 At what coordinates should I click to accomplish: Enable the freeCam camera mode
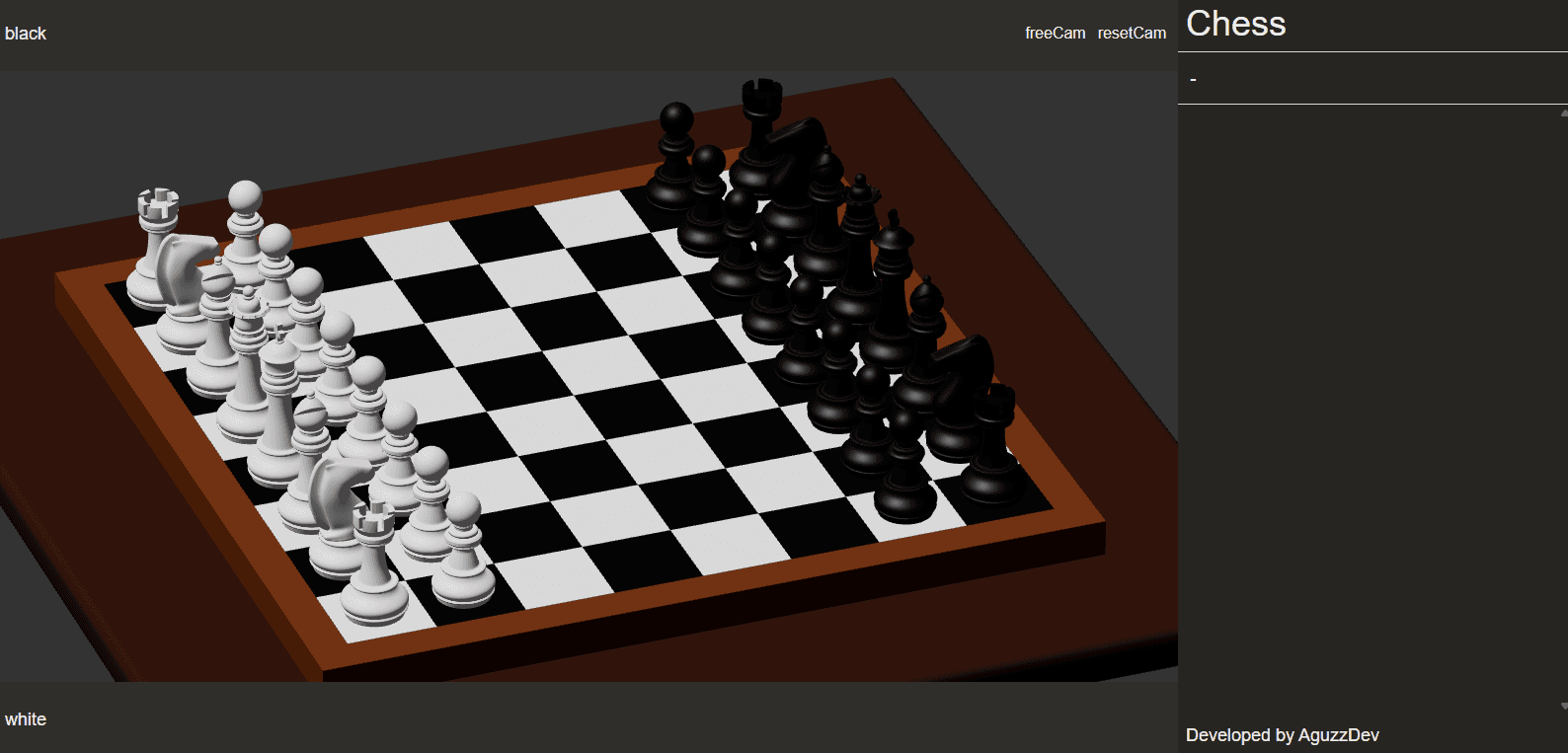(1055, 34)
